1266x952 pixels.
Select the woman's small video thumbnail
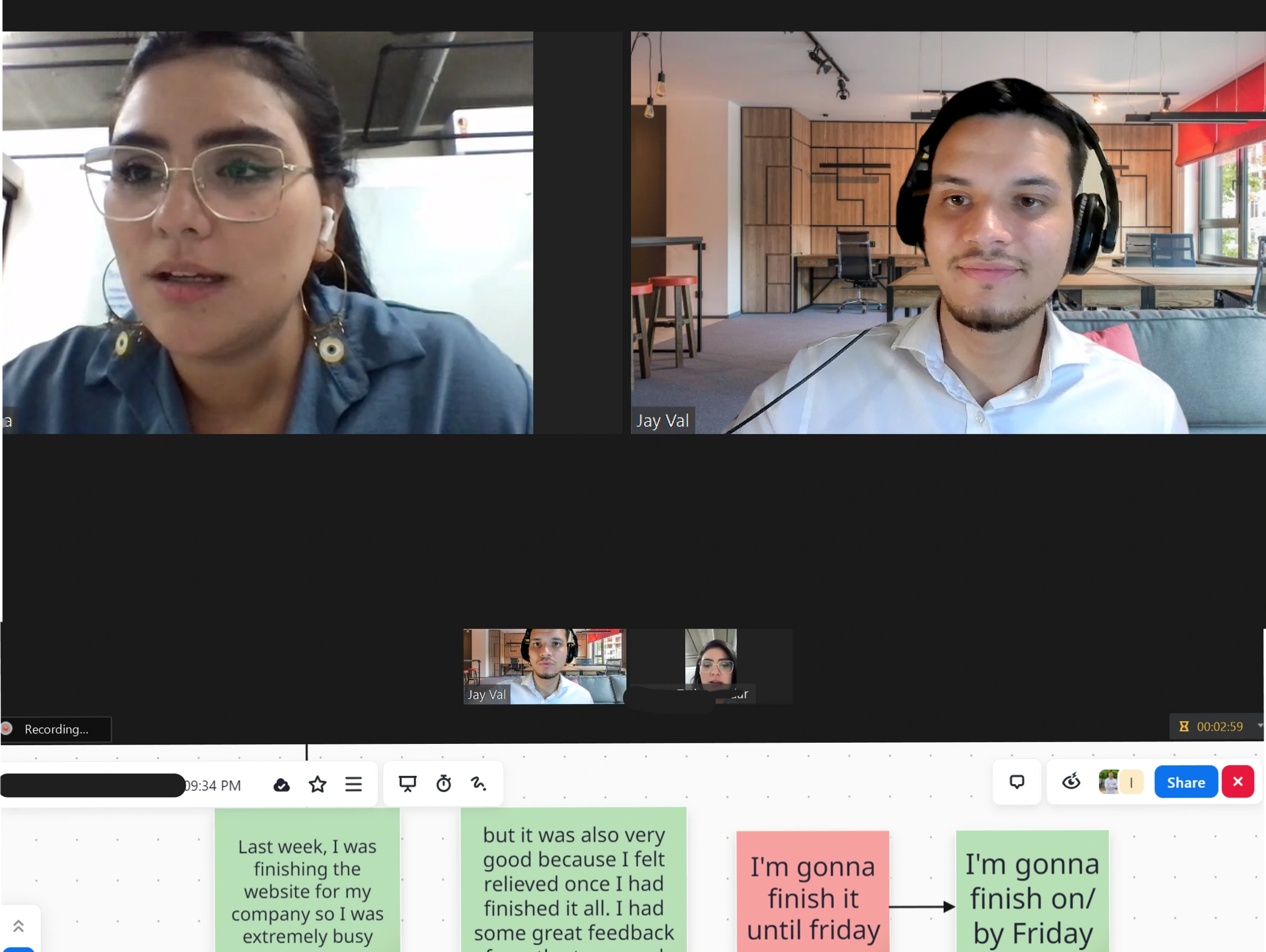[711, 662]
